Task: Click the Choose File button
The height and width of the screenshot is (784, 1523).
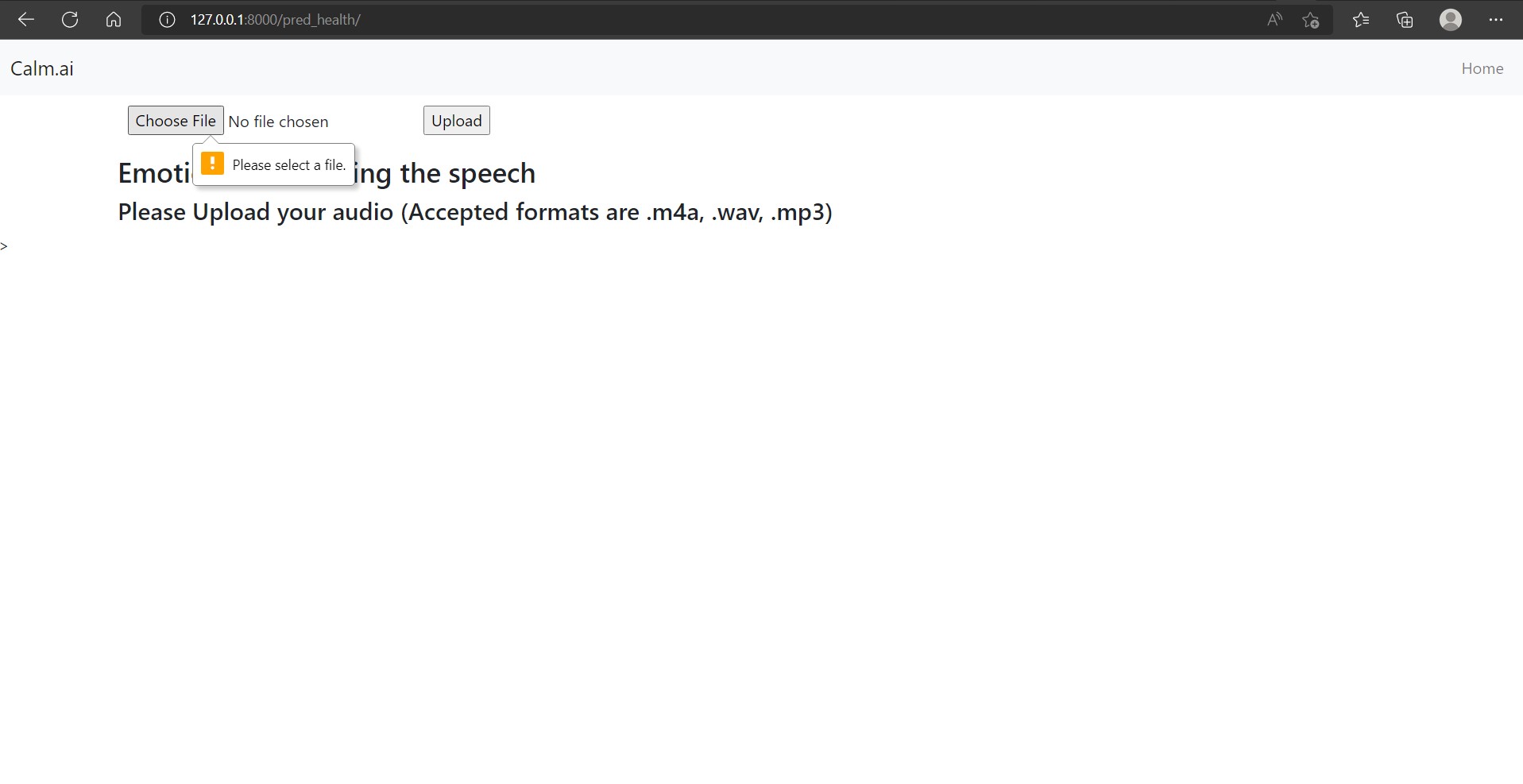Action: [x=176, y=121]
